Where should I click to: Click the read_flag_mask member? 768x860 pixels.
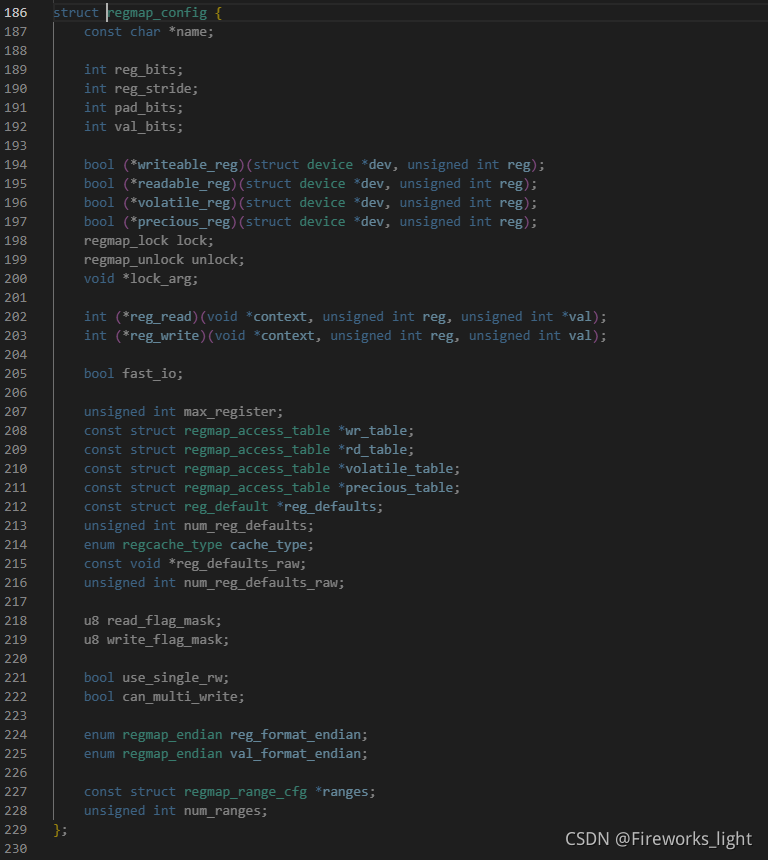161,621
